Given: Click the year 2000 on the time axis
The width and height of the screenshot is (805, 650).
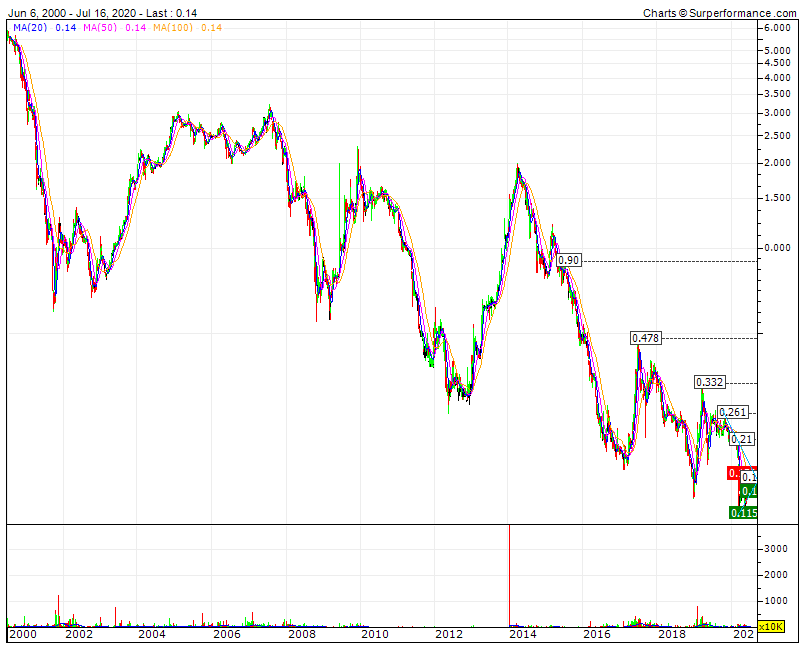Looking at the screenshot, I should pos(24,634).
